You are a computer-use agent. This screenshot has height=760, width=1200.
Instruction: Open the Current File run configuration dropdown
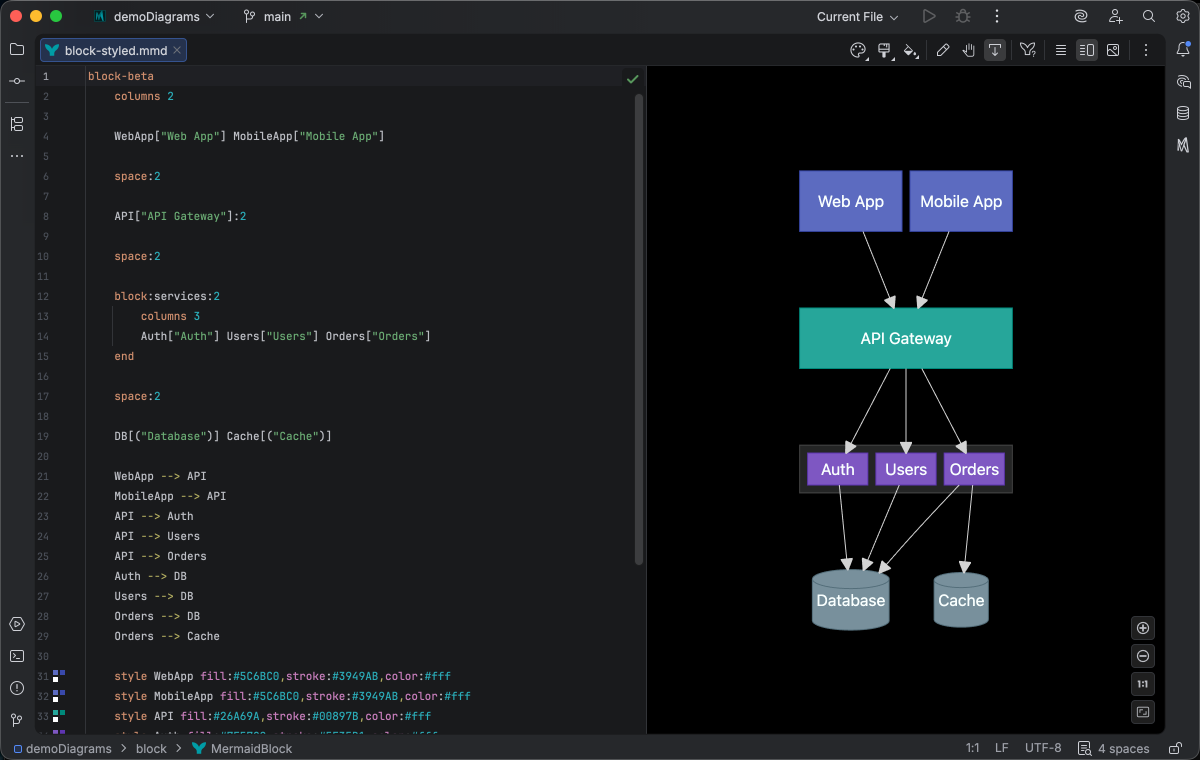[x=857, y=16]
